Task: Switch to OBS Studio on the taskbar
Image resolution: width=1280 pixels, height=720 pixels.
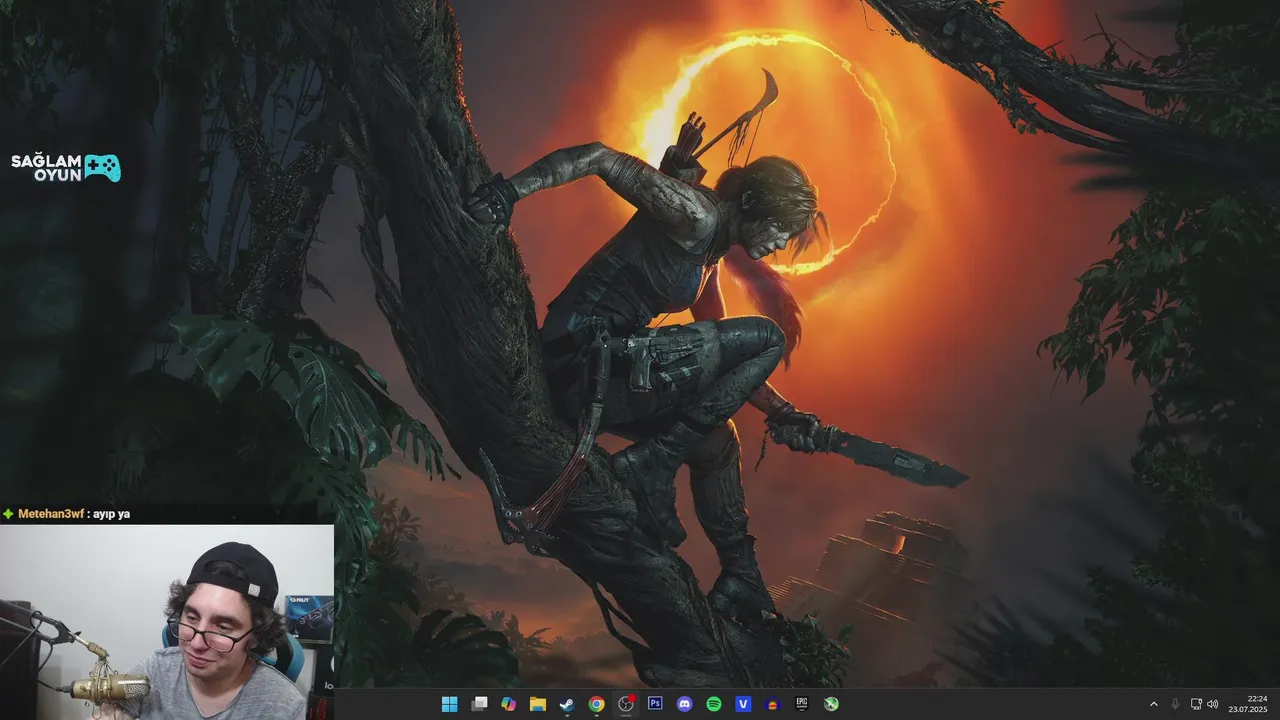Action: tap(626, 704)
